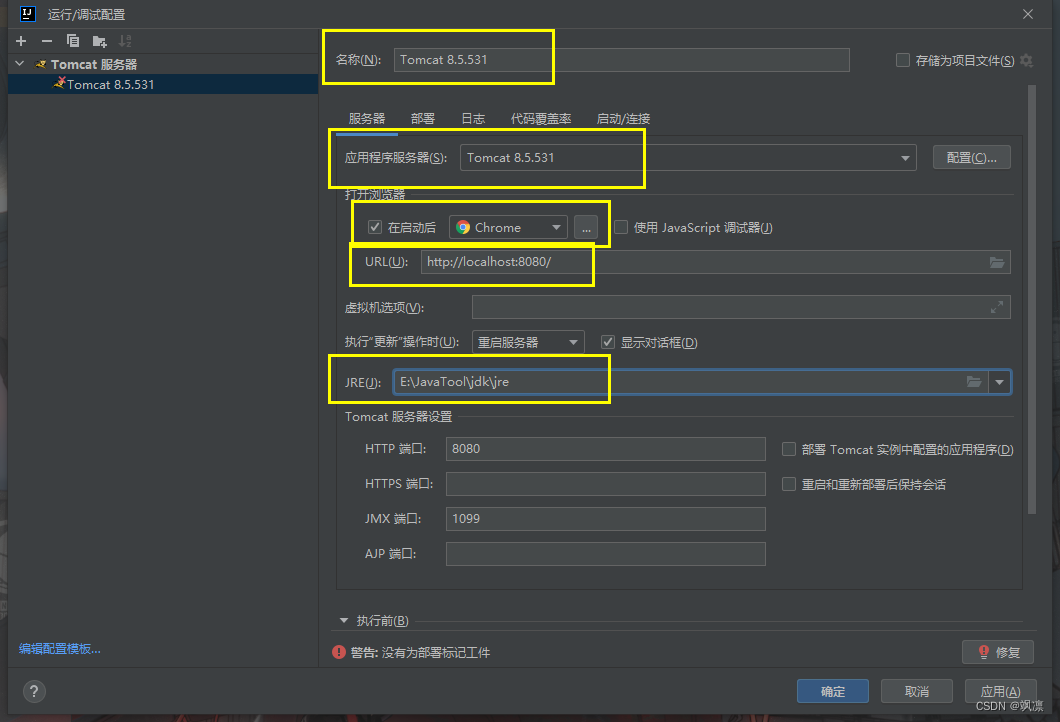The width and height of the screenshot is (1060, 722).
Task: Click the sort configurations alphabetically icon
Action: (125, 41)
